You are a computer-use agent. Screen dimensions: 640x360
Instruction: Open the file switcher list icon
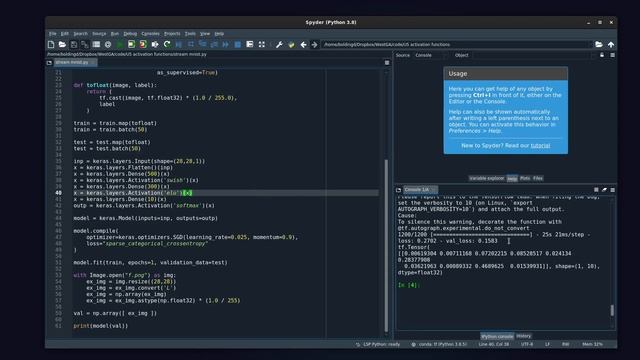click(96, 44)
